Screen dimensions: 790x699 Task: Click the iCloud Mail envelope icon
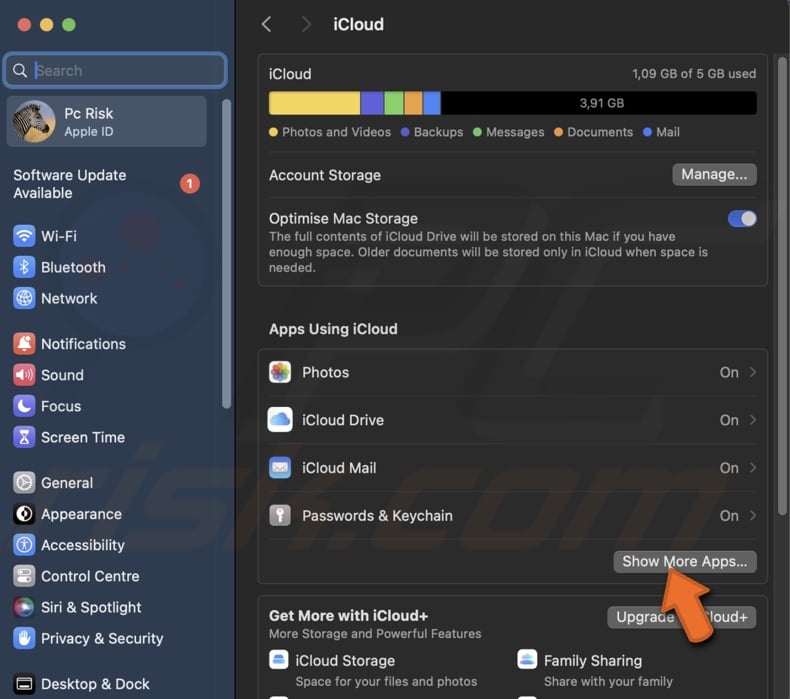click(x=280, y=468)
